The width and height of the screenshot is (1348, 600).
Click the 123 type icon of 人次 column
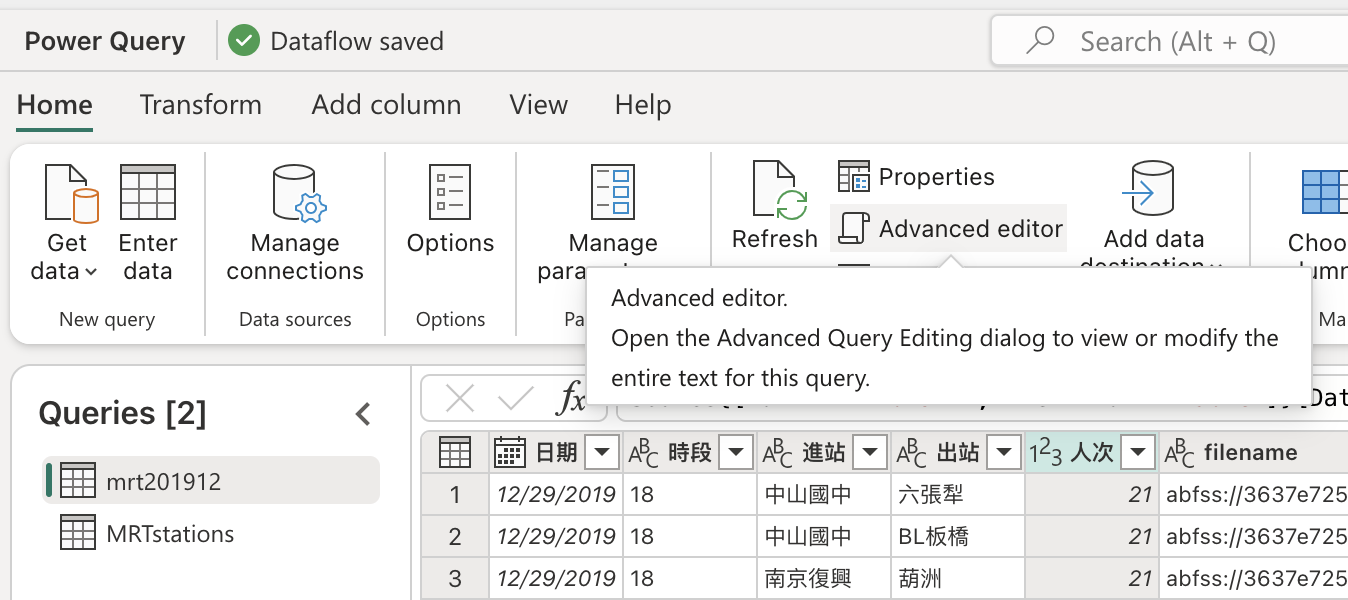pyautogui.click(x=1046, y=454)
